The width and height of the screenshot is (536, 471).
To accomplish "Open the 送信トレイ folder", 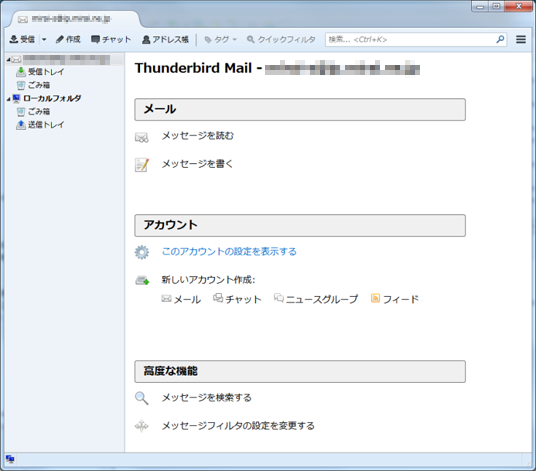I will pyautogui.click(x=40, y=125).
